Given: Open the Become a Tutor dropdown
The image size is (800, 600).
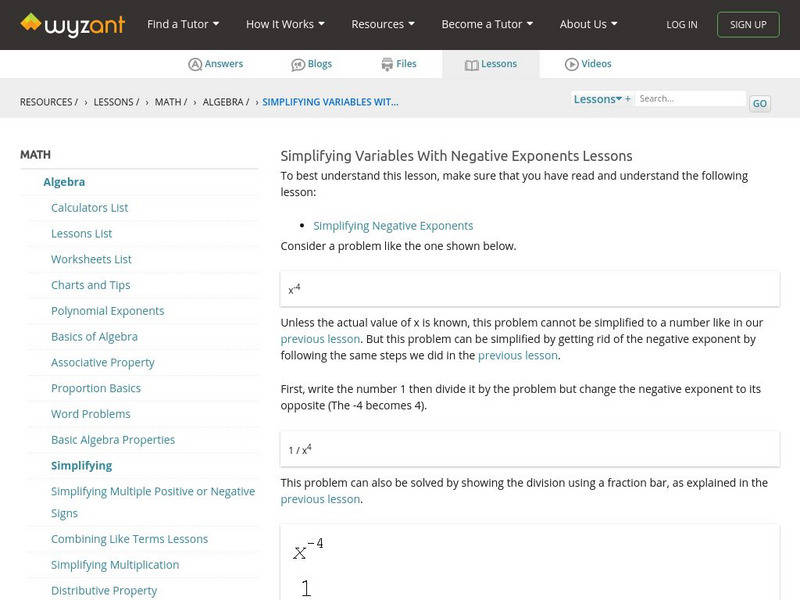Looking at the screenshot, I should [487, 24].
